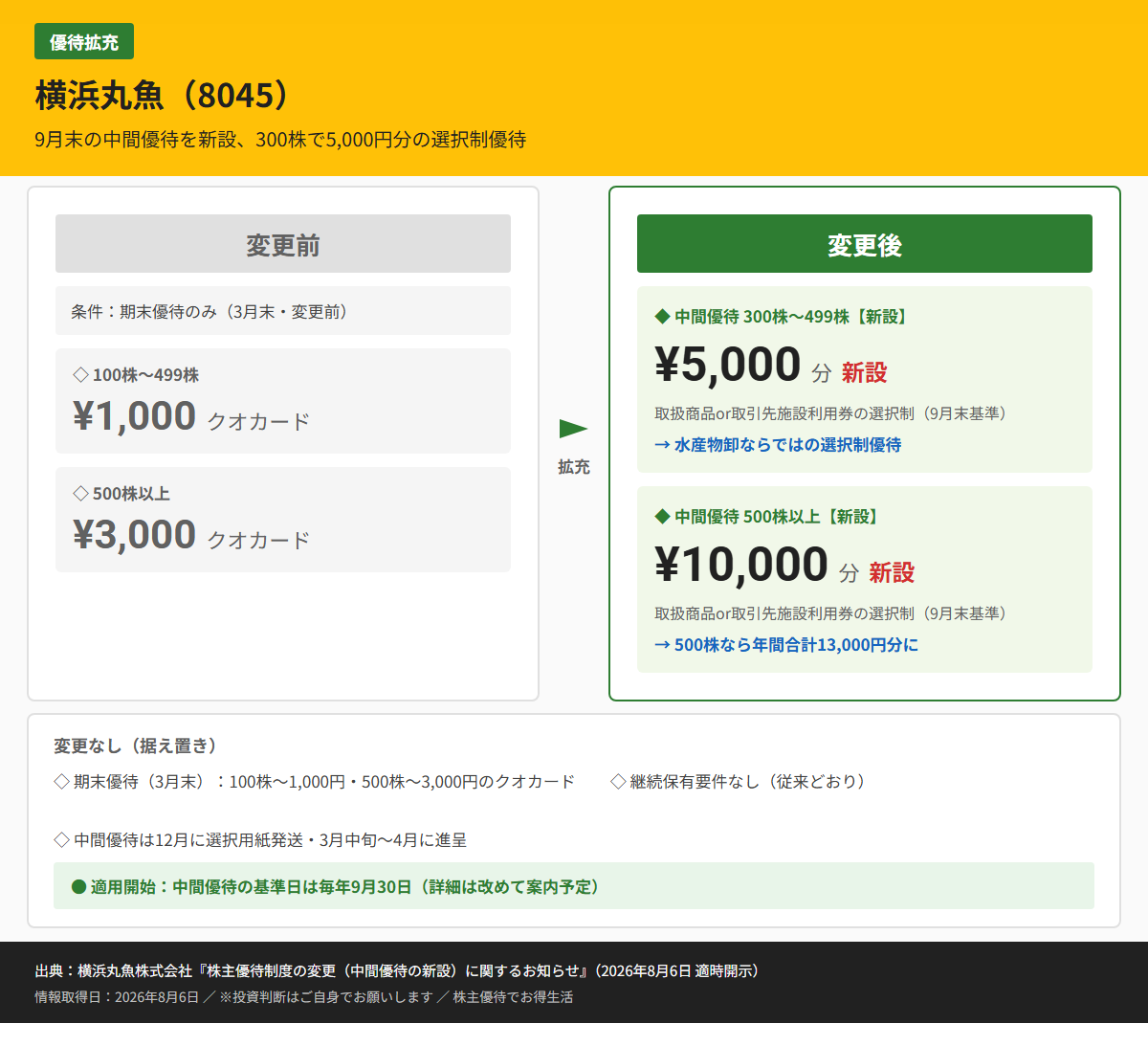Click the 適用開始 notice text

[x=348, y=886]
